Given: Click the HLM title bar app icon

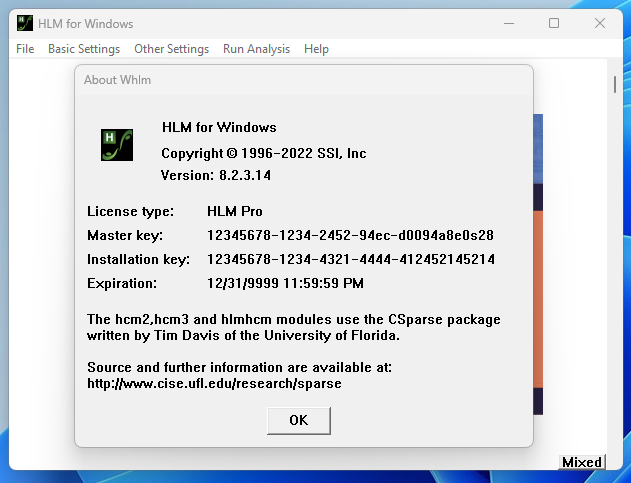Looking at the screenshot, I should coord(25,23).
